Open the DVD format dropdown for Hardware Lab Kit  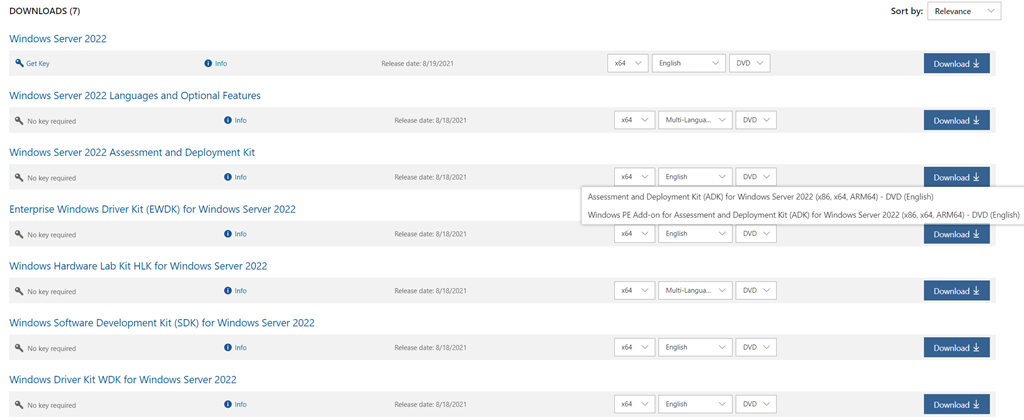pos(755,291)
